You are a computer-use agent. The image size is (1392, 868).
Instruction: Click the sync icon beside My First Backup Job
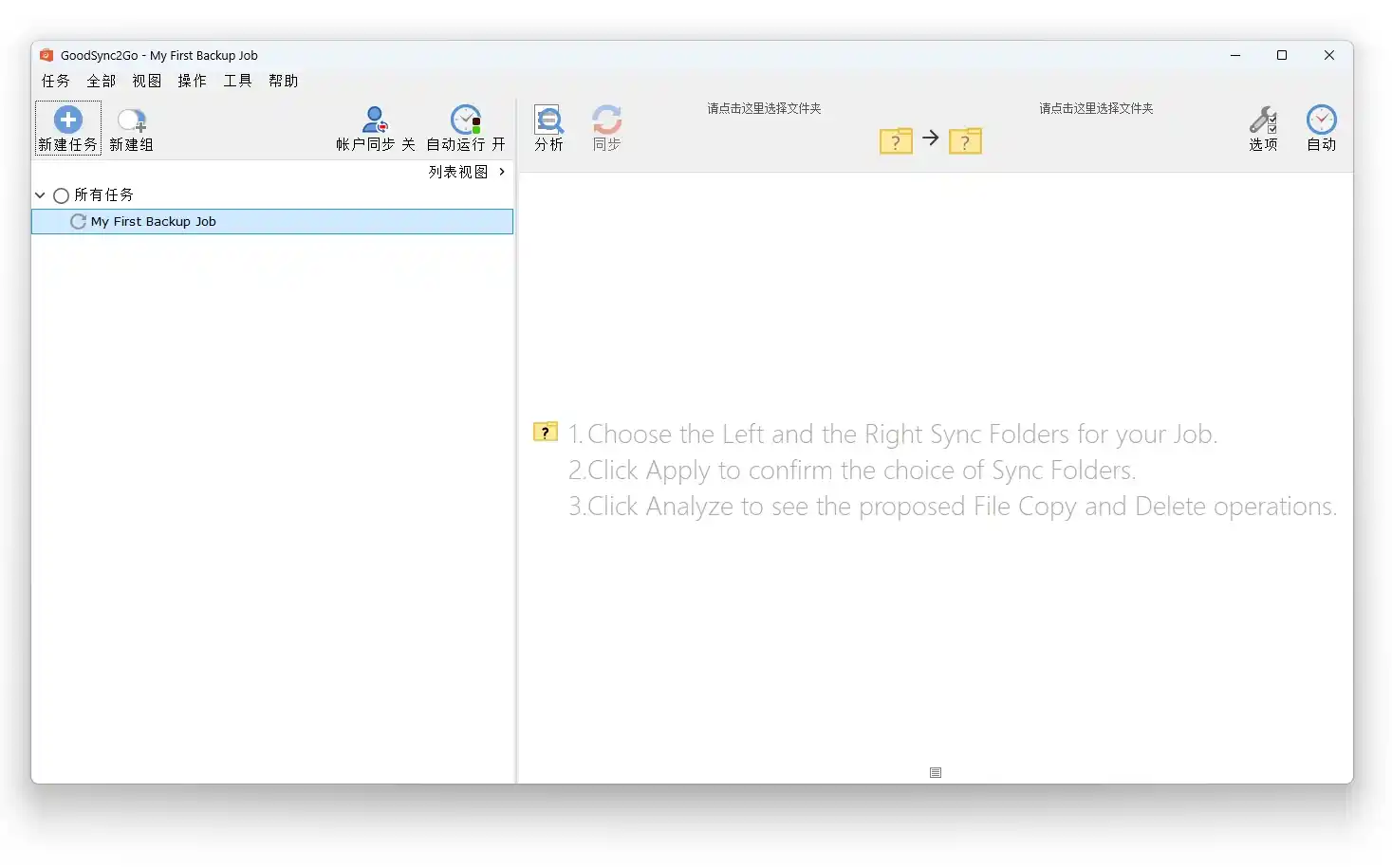[79, 221]
